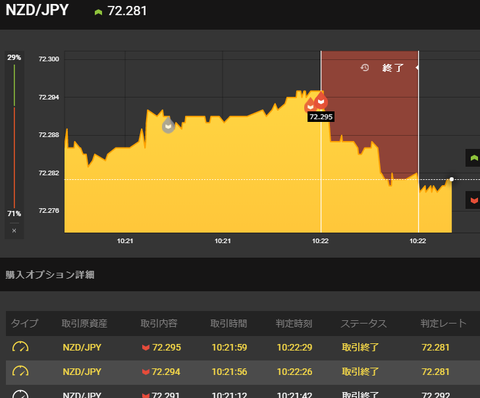Viewport: 480px width, 398px height.
Task: Click the 71% sentiment value
Action: click(x=14, y=213)
